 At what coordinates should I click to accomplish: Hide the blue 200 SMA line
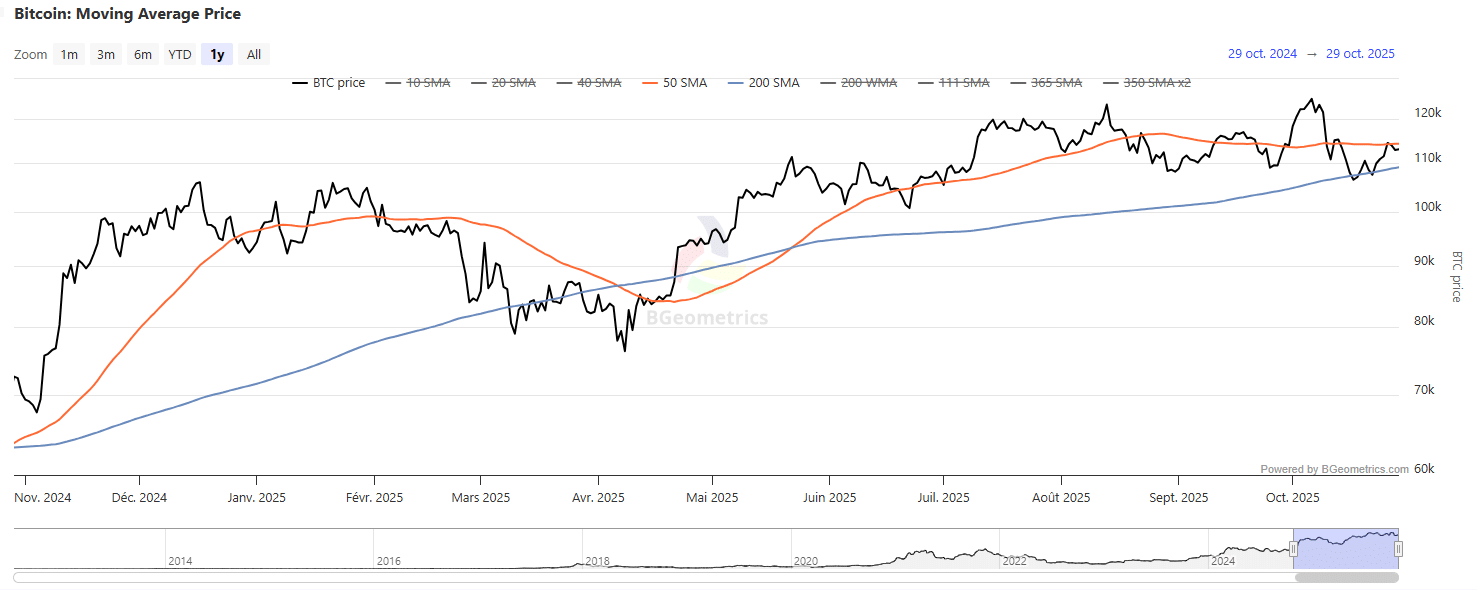[x=773, y=83]
